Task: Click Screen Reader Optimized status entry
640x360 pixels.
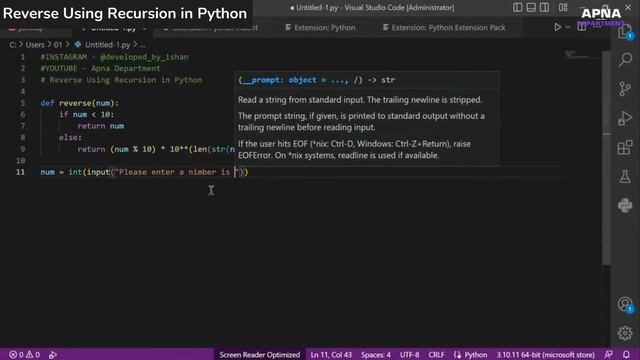Action: (260, 354)
